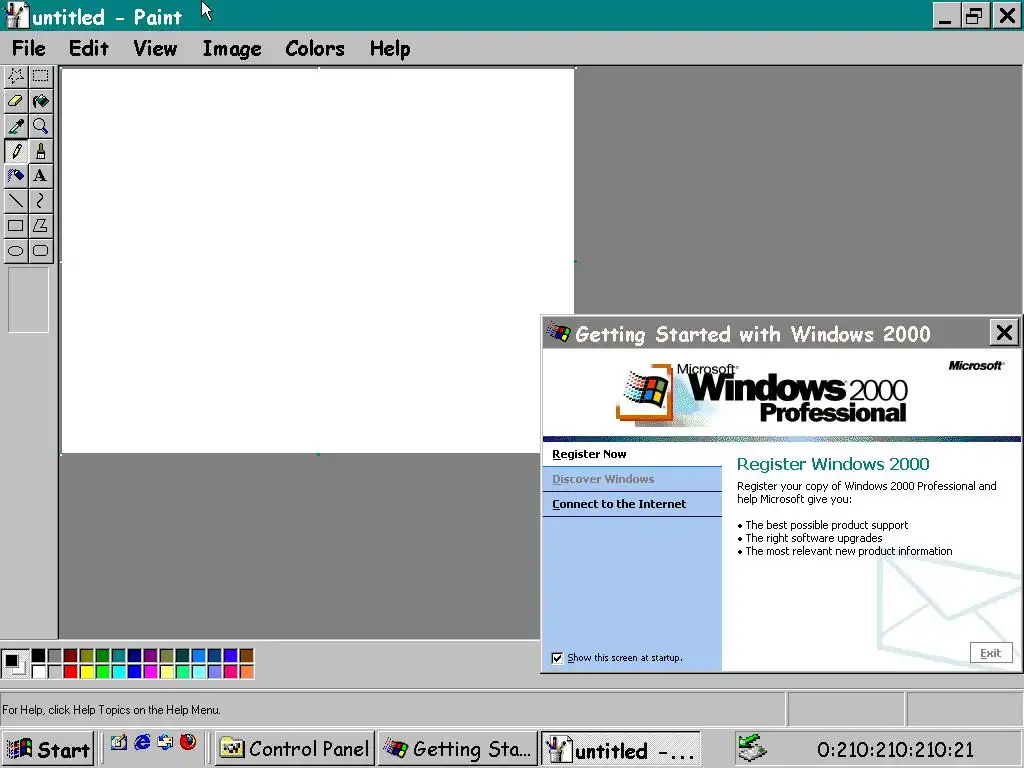The width and height of the screenshot is (1024, 768).
Task: Click the untitled Paint taskbar button
Action: (x=620, y=749)
